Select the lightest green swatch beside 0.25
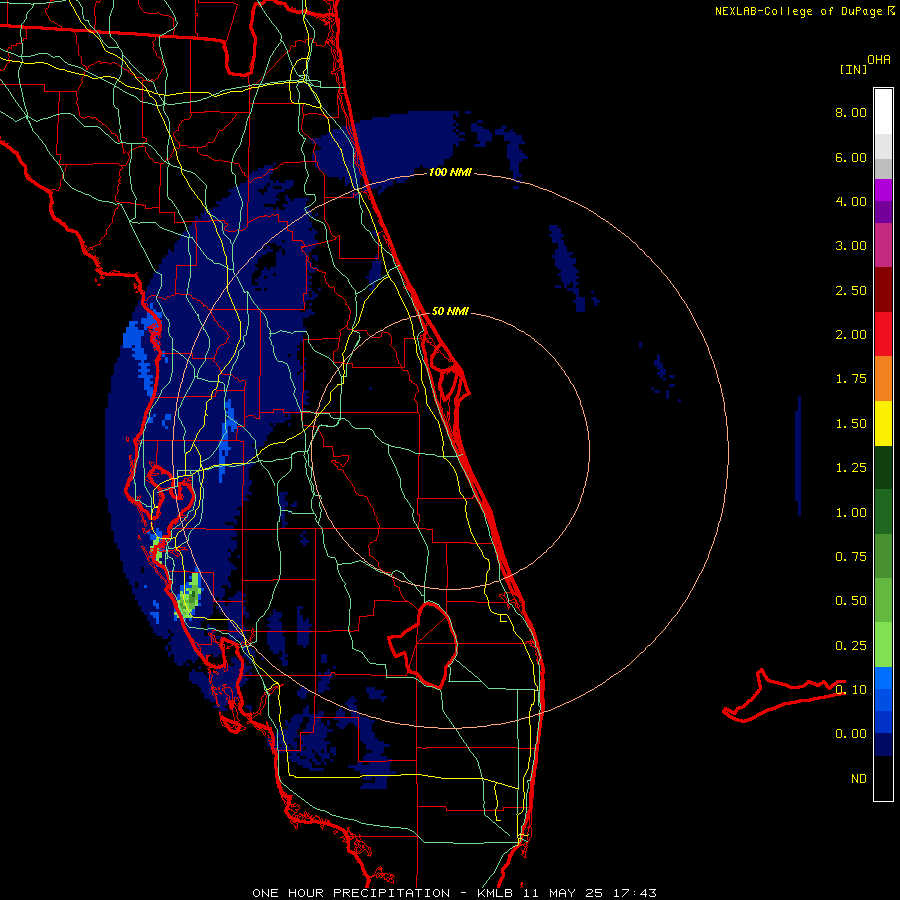The width and height of the screenshot is (900, 900). click(883, 645)
